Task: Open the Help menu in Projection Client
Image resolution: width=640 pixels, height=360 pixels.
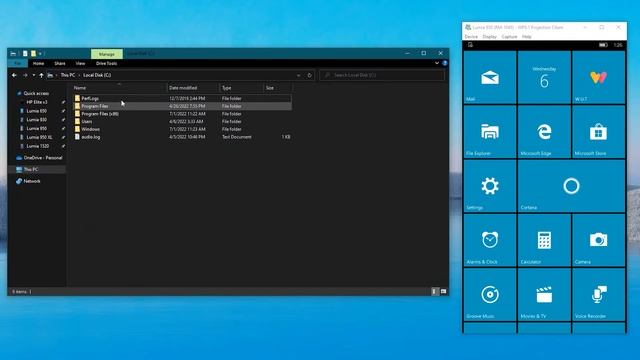Action: click(527, 37)
